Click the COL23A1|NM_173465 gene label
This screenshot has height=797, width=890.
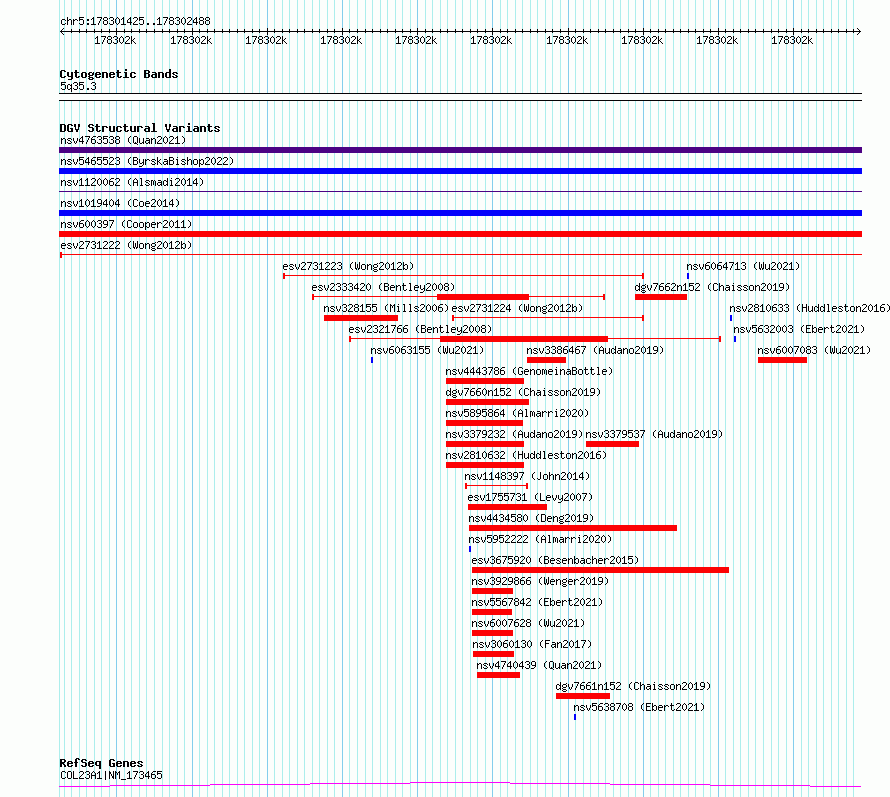point(111,775)
